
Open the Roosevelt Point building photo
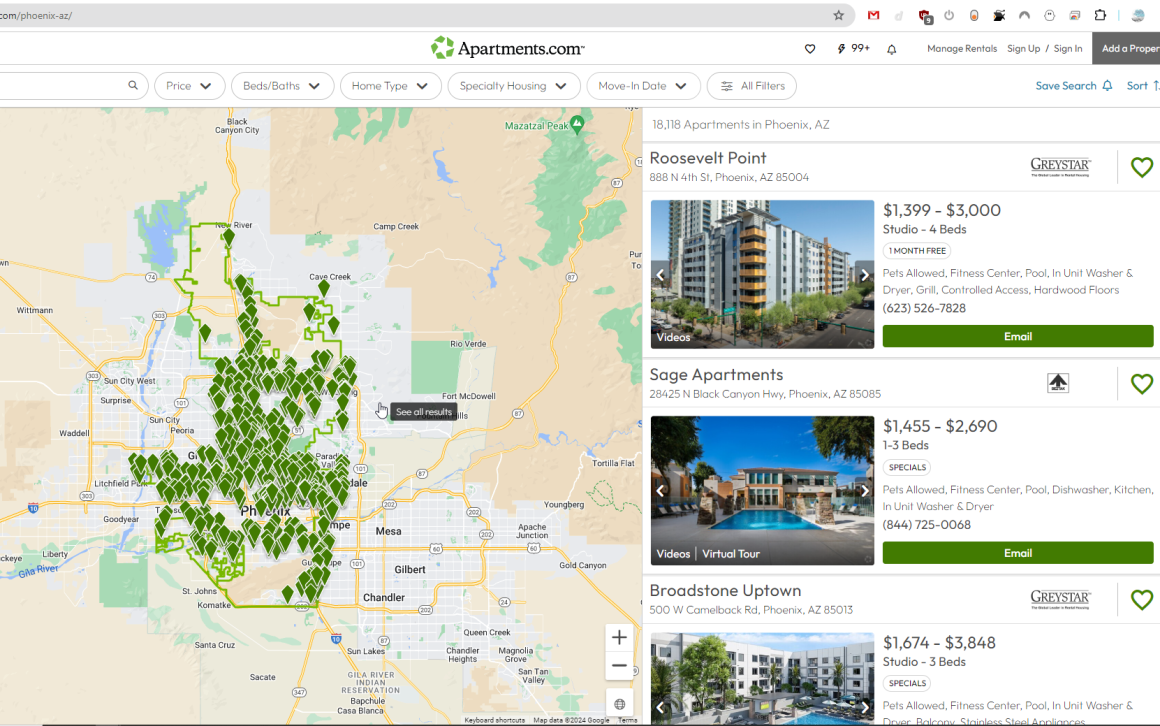pos(762,274)
